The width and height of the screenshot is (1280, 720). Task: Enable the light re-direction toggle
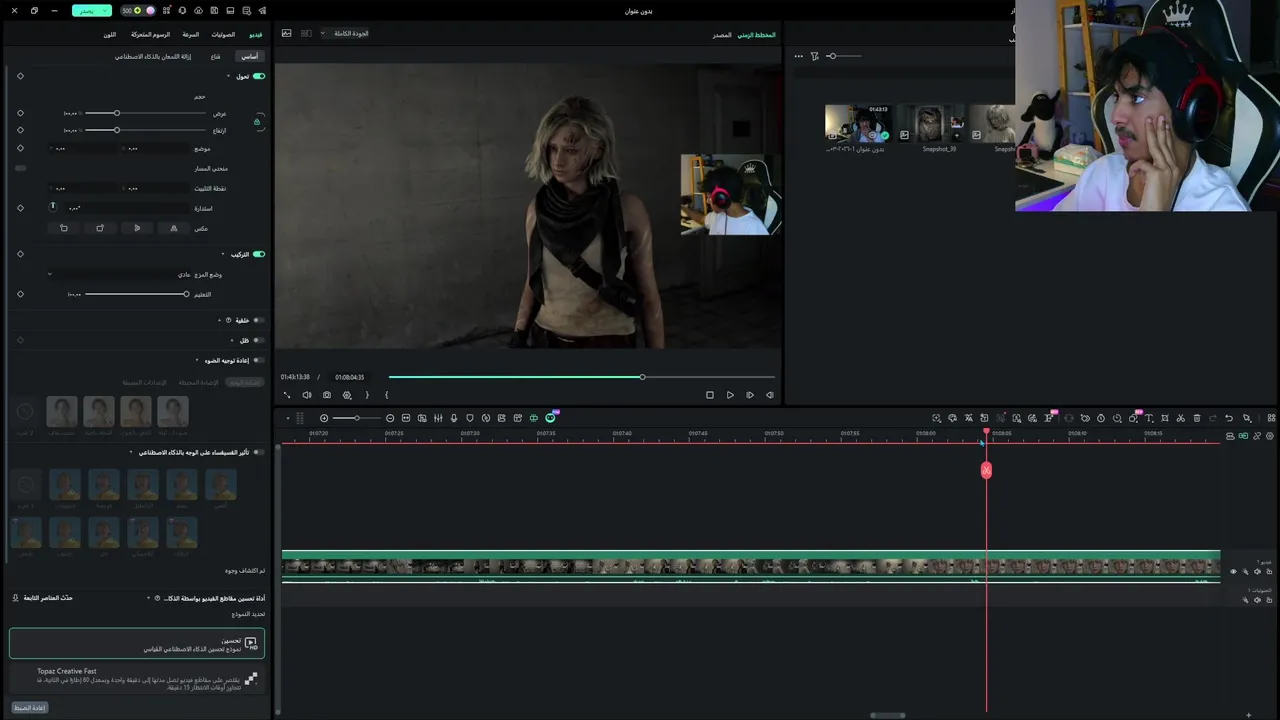click(258, 360)
